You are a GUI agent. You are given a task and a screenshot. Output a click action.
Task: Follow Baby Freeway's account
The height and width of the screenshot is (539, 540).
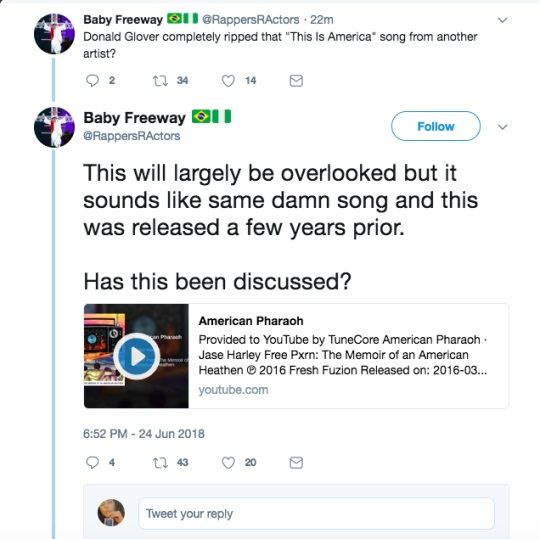(x=436, y=126)
